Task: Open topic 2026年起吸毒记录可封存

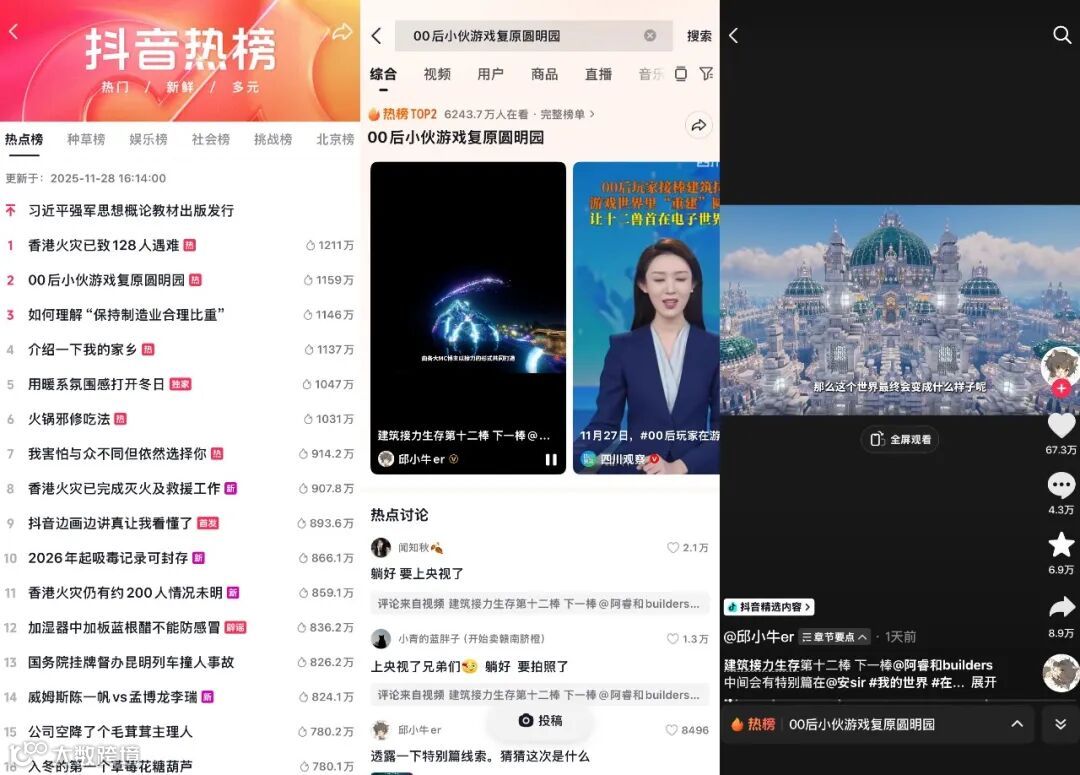Action: [x=108, y=558]
